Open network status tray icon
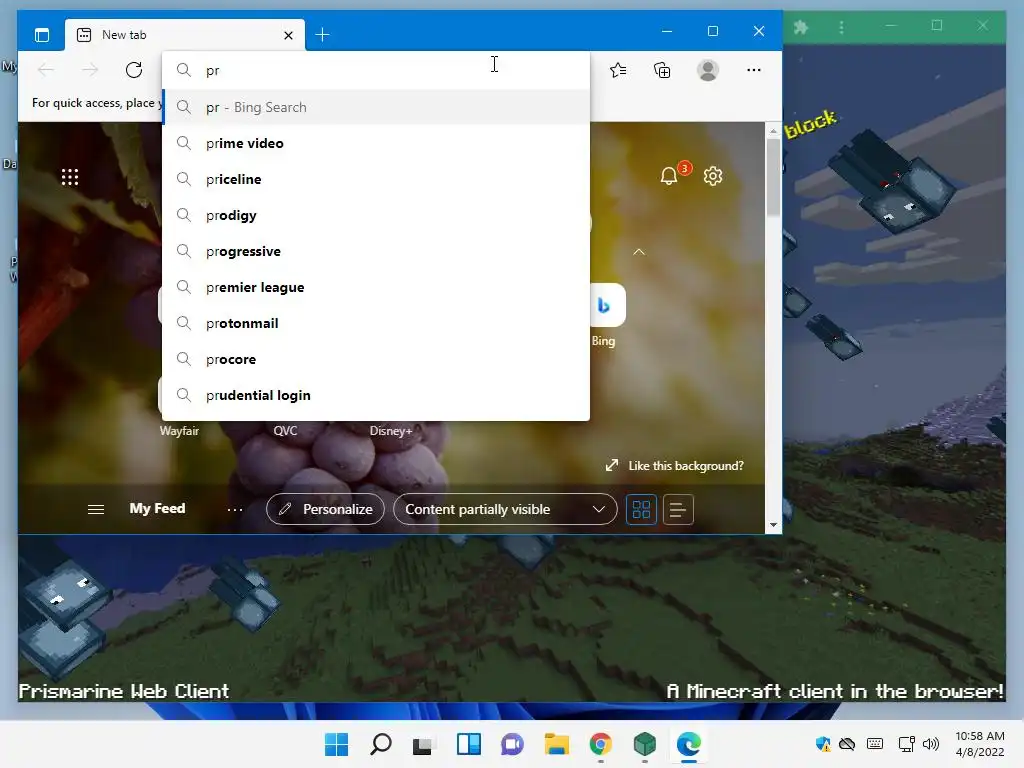Viewport: 1024px width, 768px height. point(906,744)
